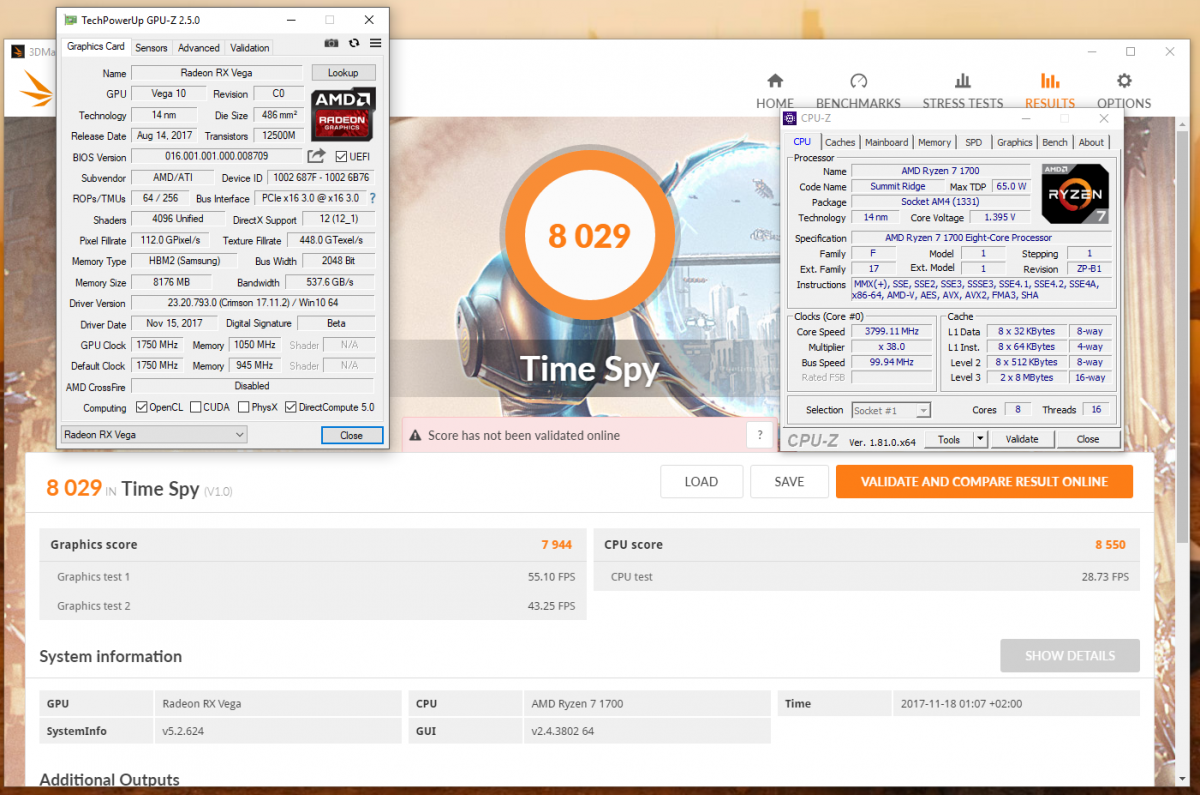Select the GPU-Z Graphics Card tab
This screenshot has width=1200, height=795.
coord(96,46)
